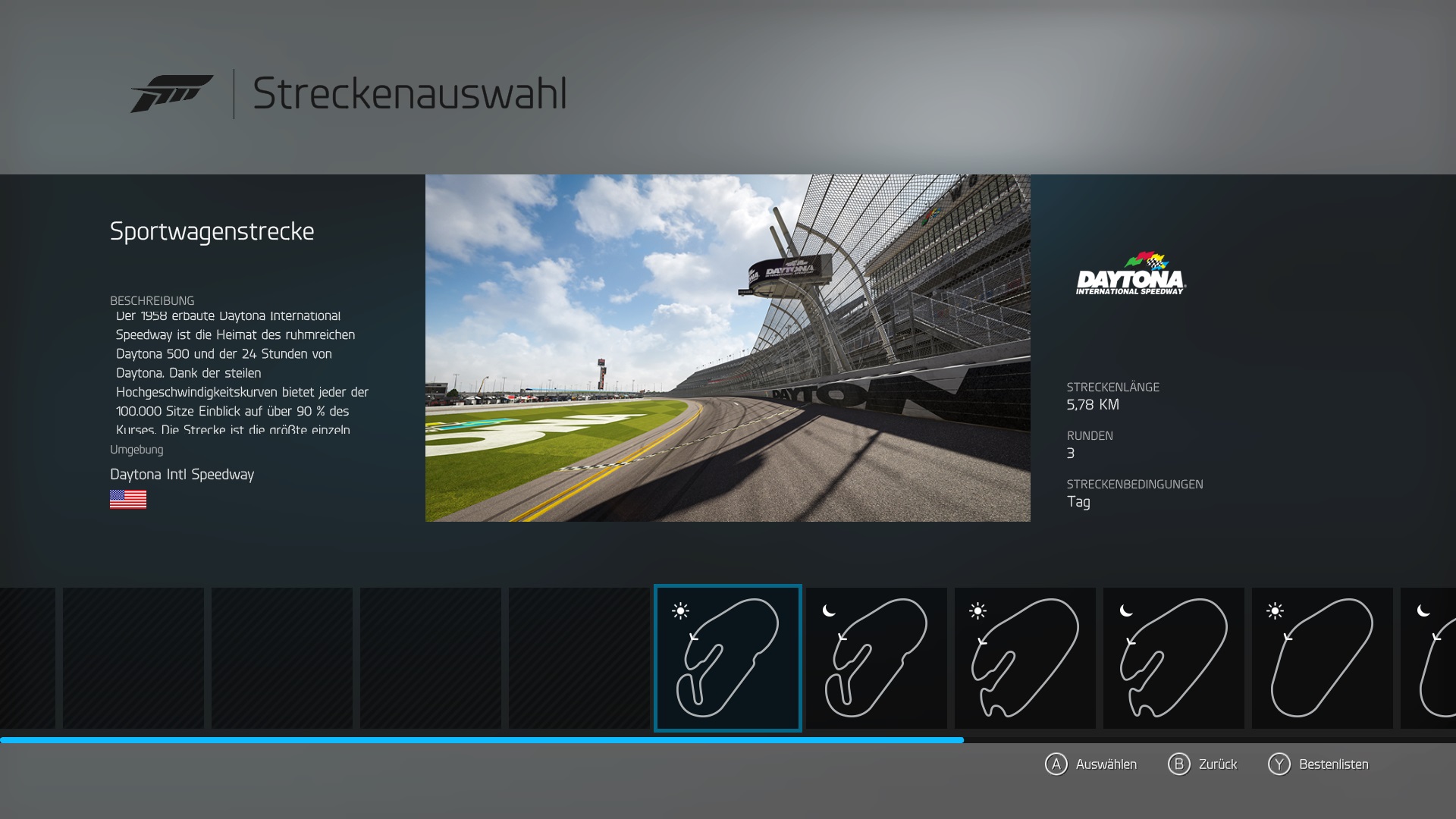Viewport: 1456px width, 819px height.
Task: Click the blue horizontal scroll progress bar
Action: (x=482, y=740)
